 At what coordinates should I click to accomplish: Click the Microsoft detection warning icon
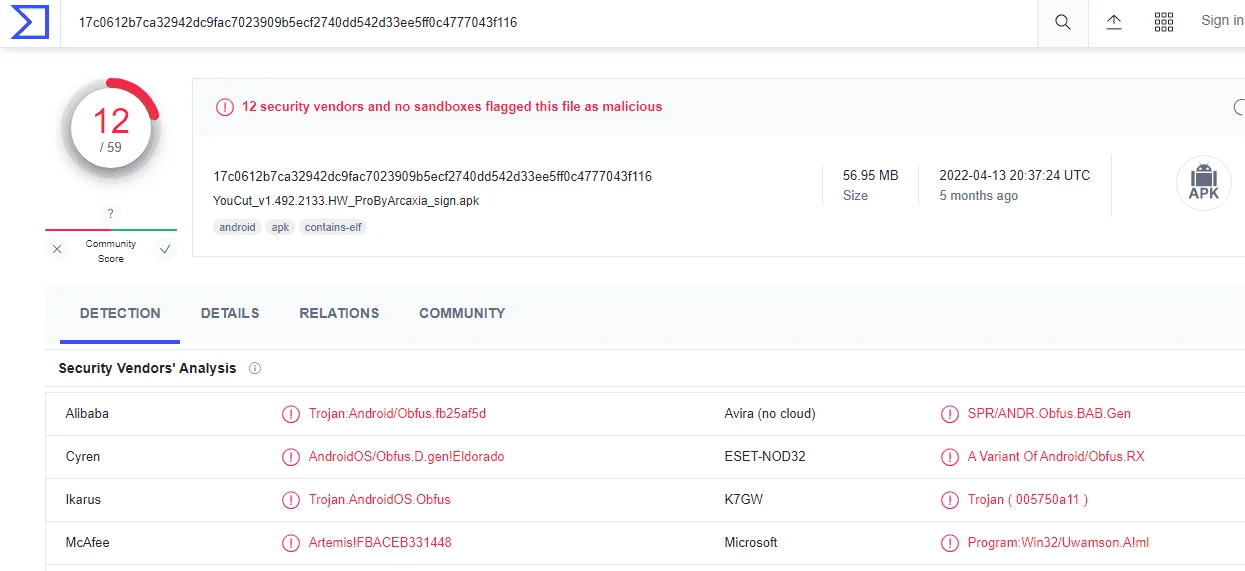(950, 543)
